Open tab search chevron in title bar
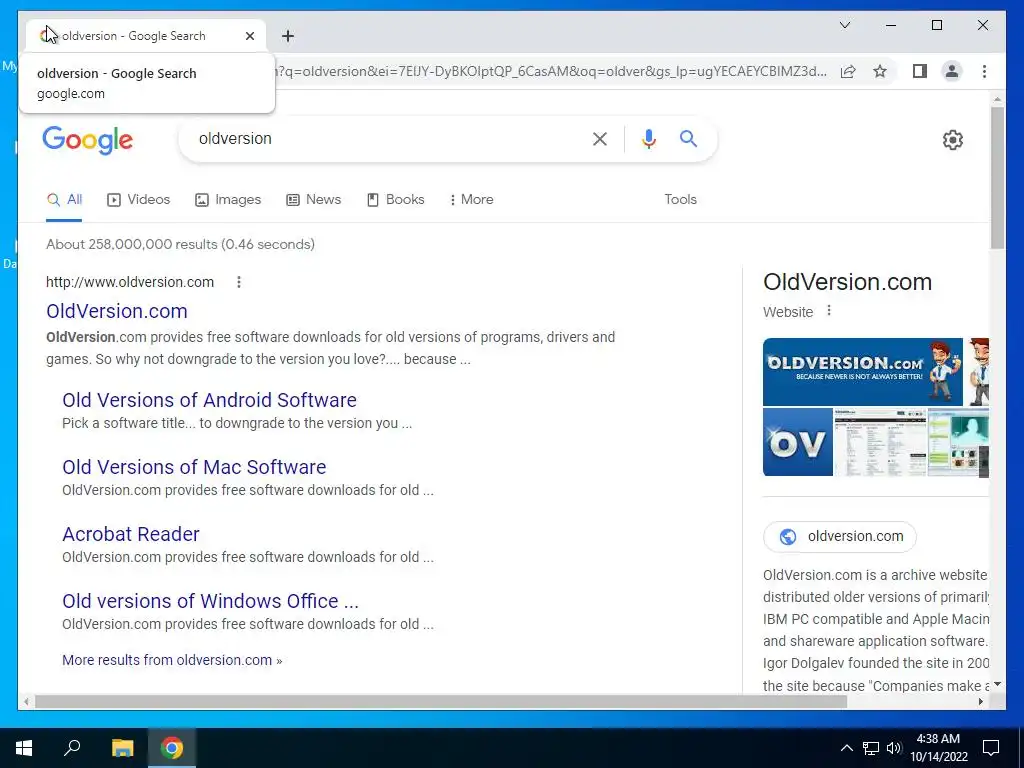This screenshot has height=768, width=1024. tap(845, 25)
